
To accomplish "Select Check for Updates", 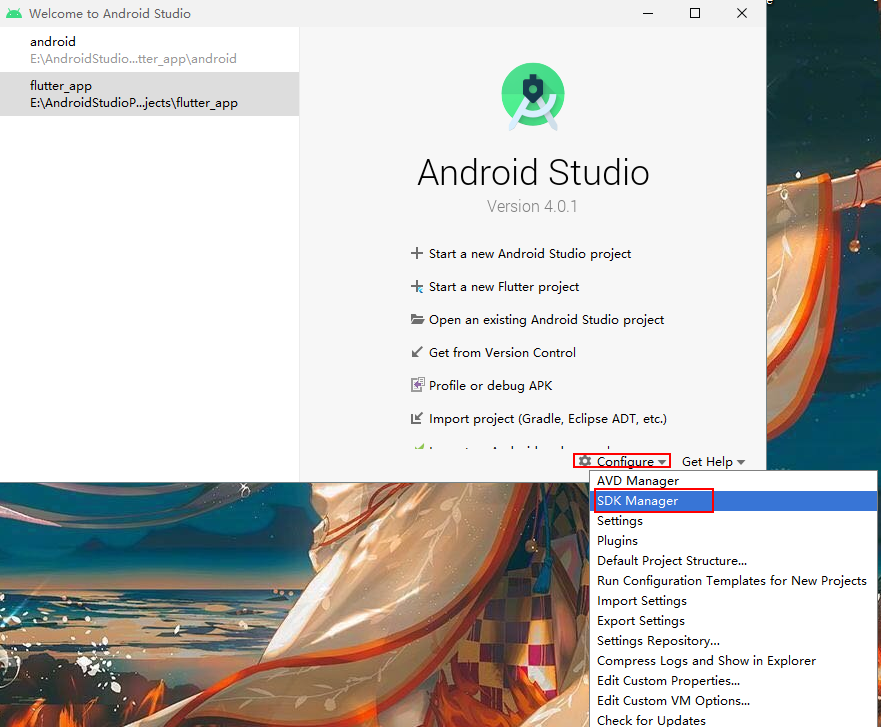I will coord(733,720).
